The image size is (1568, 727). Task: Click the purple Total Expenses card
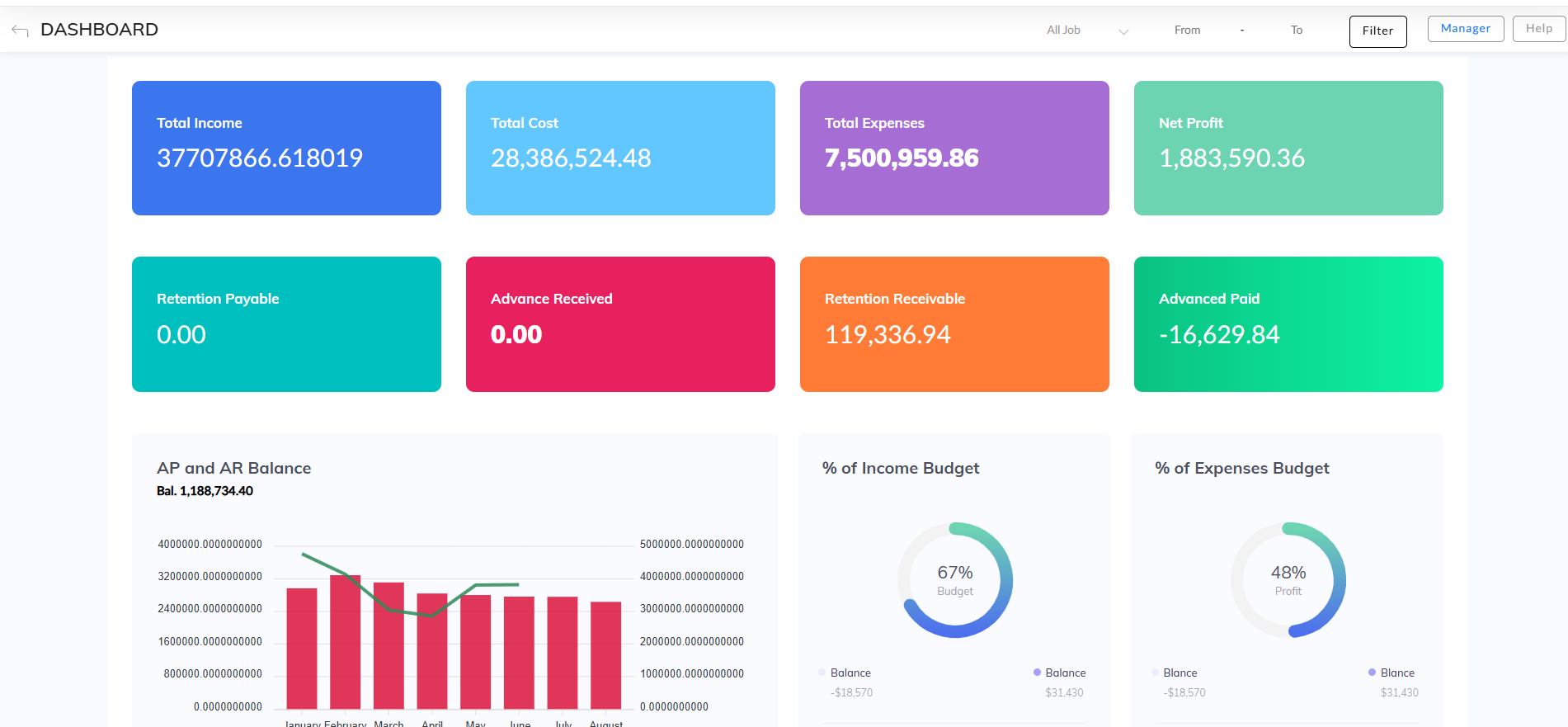pos(954,149)
